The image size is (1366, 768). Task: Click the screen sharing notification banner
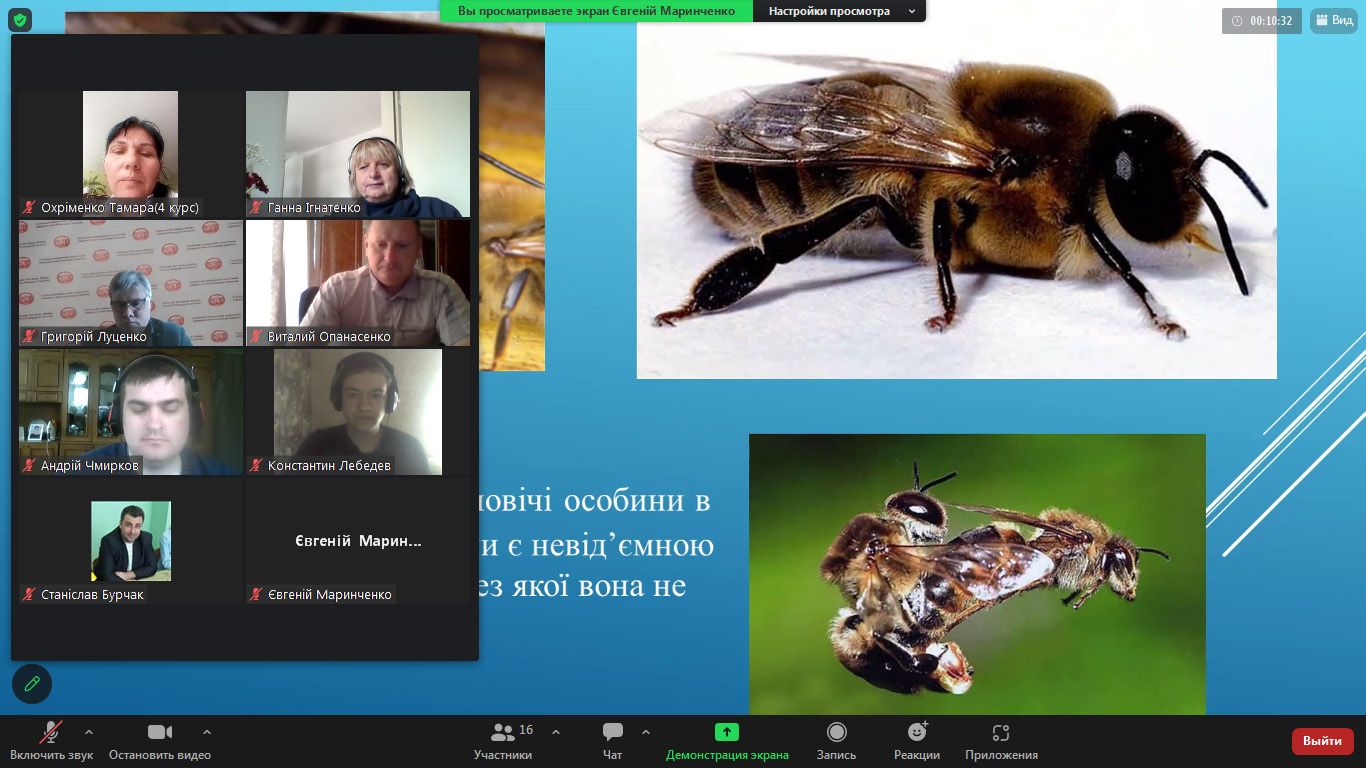coord(596,11)
